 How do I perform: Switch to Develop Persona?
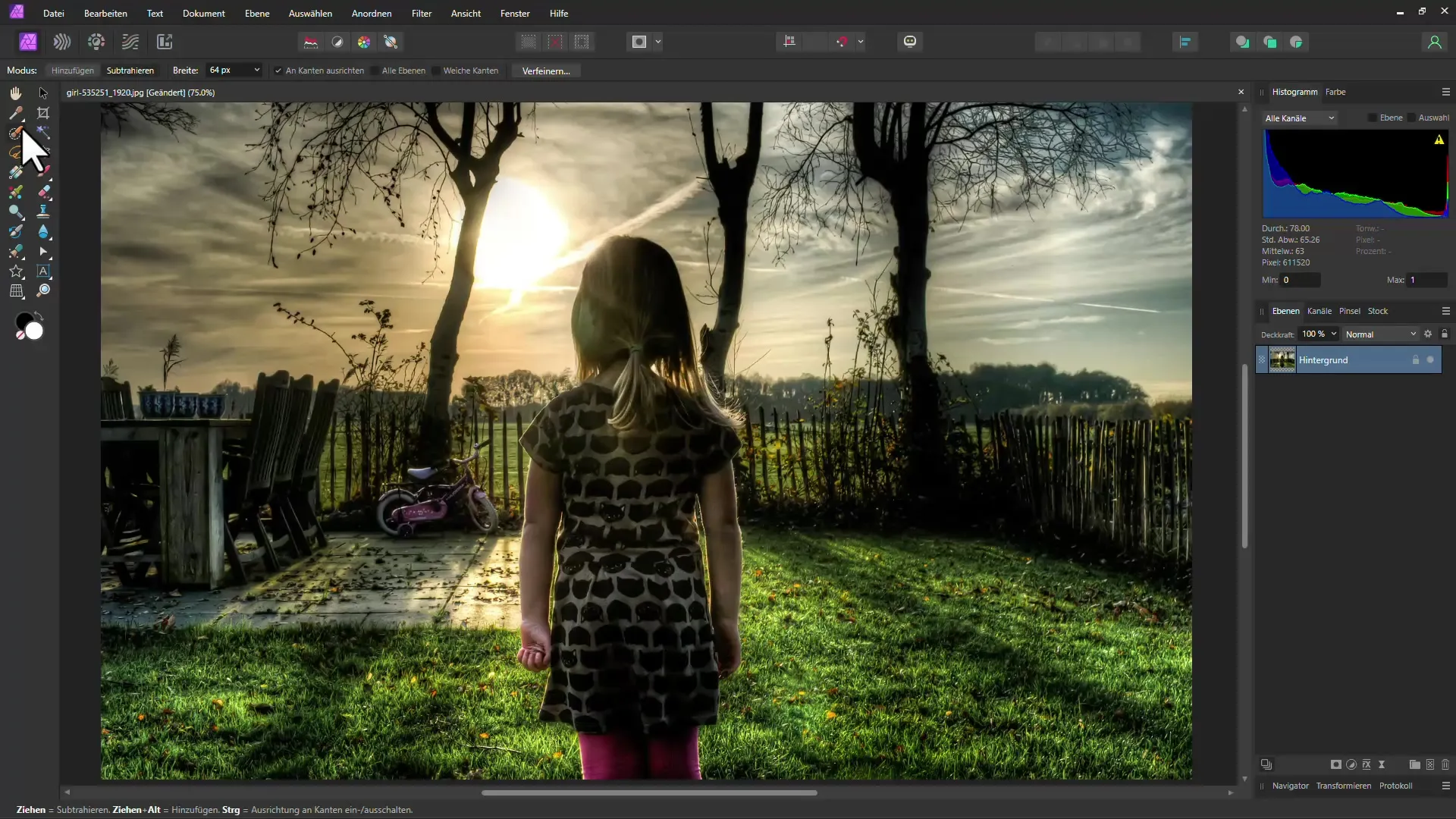96,42
